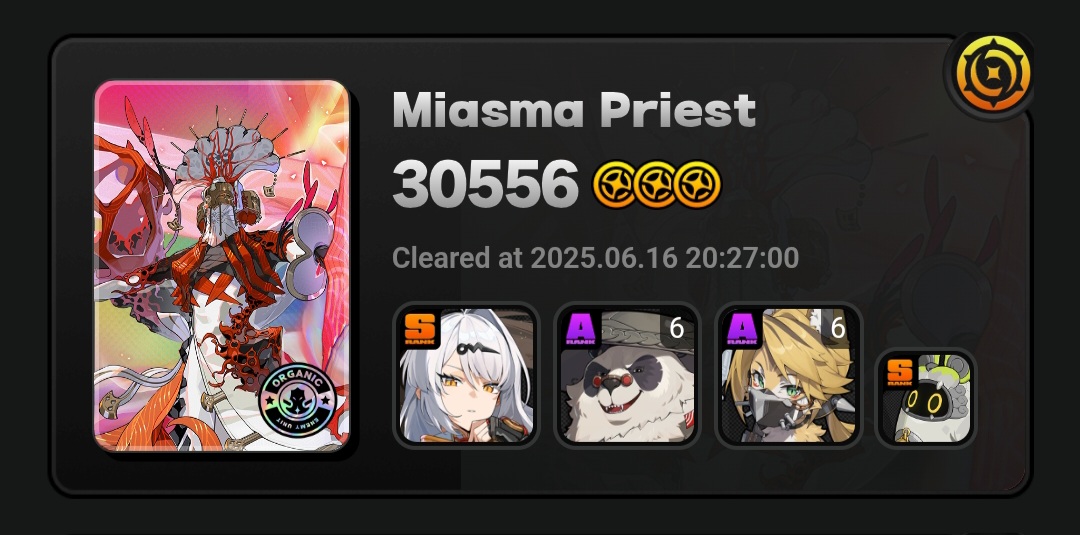Select the panda agent portrait
Image resolution: width=1080 pixels, height=535 pixels.
[627, 375]
